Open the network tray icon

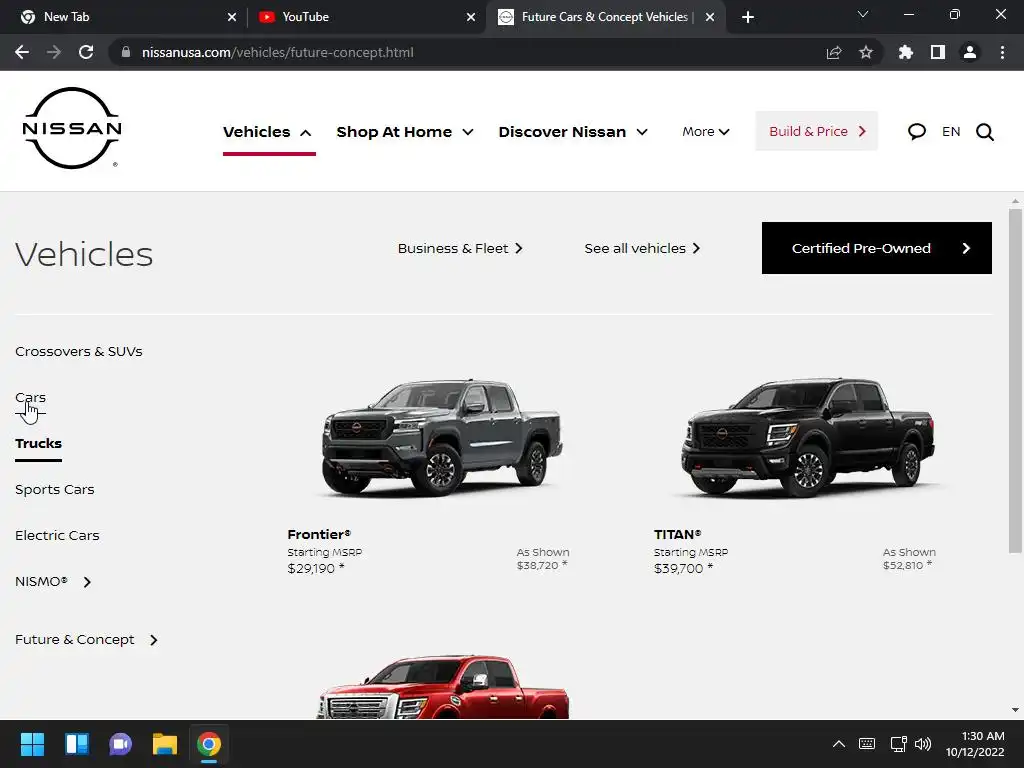(x=899, y=744)
